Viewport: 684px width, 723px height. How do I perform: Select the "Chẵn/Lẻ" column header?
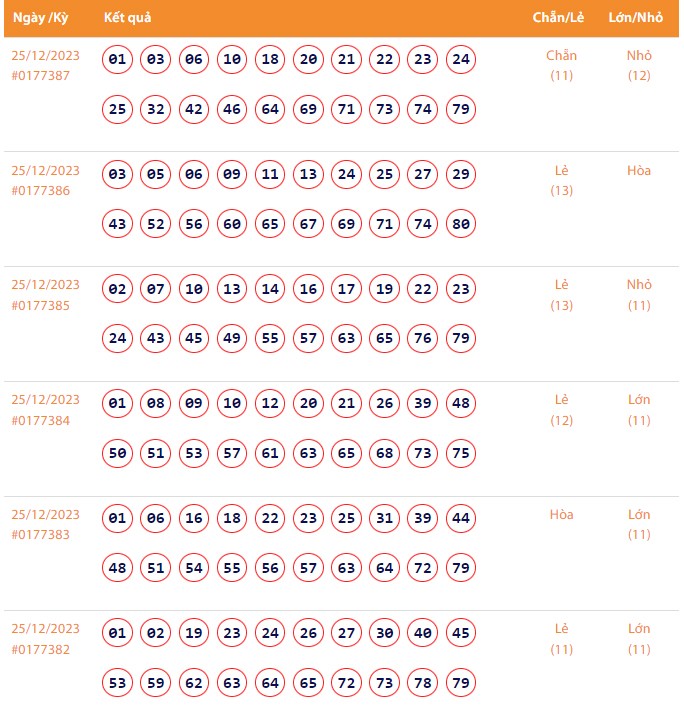coord(557,19)
